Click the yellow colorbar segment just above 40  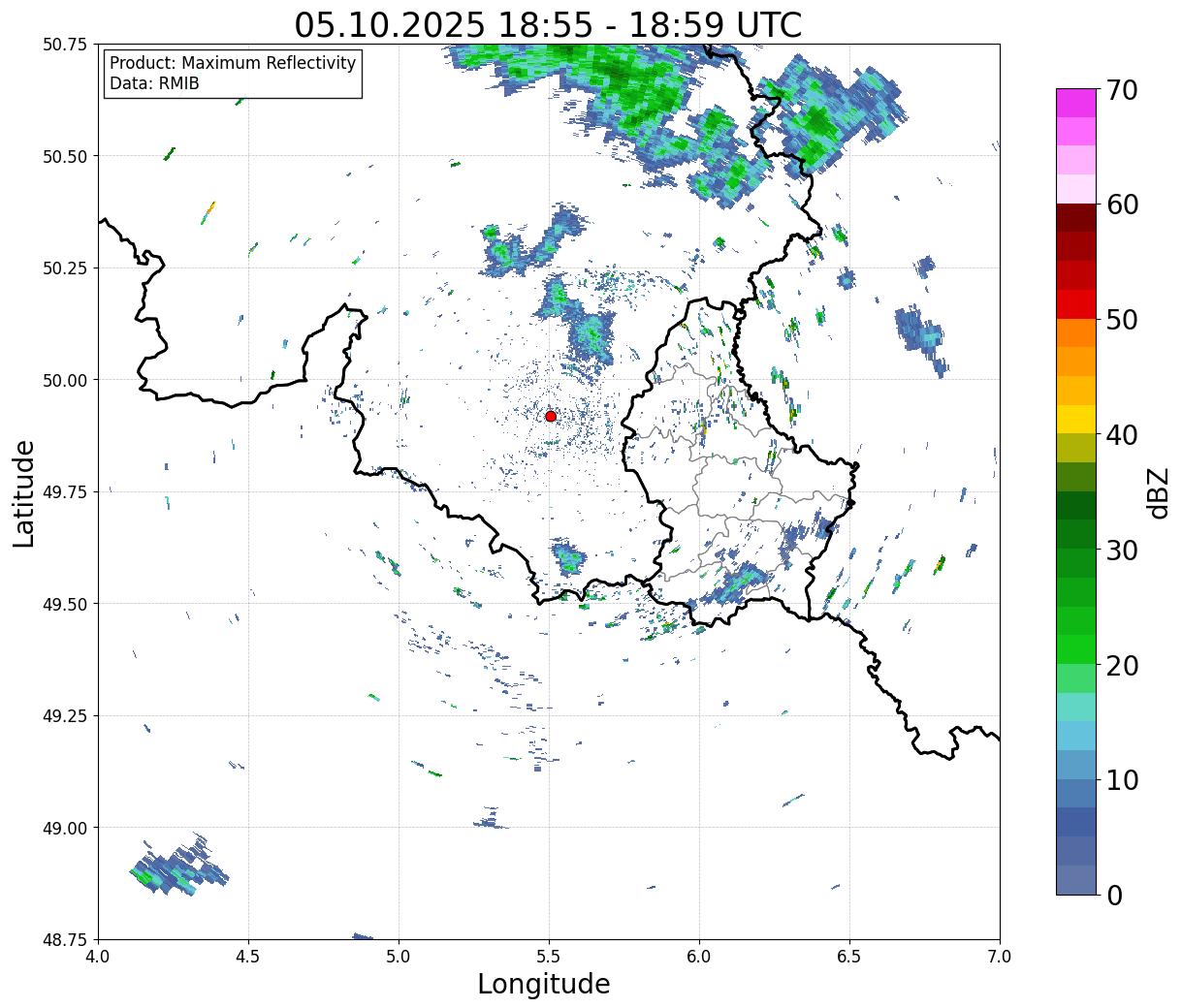[x=1076, y=420]
